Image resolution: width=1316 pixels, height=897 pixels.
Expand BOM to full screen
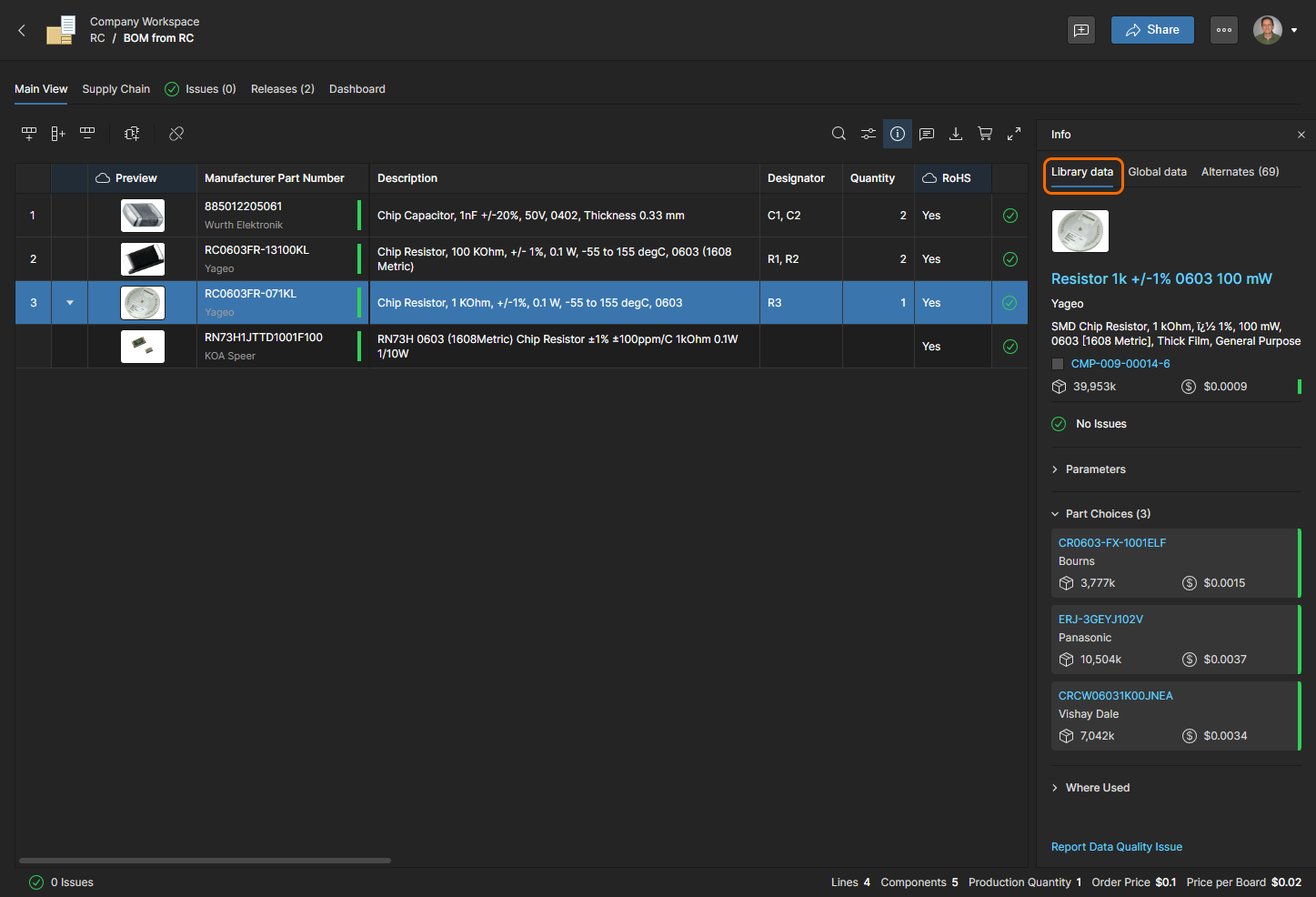point(1014,134)
